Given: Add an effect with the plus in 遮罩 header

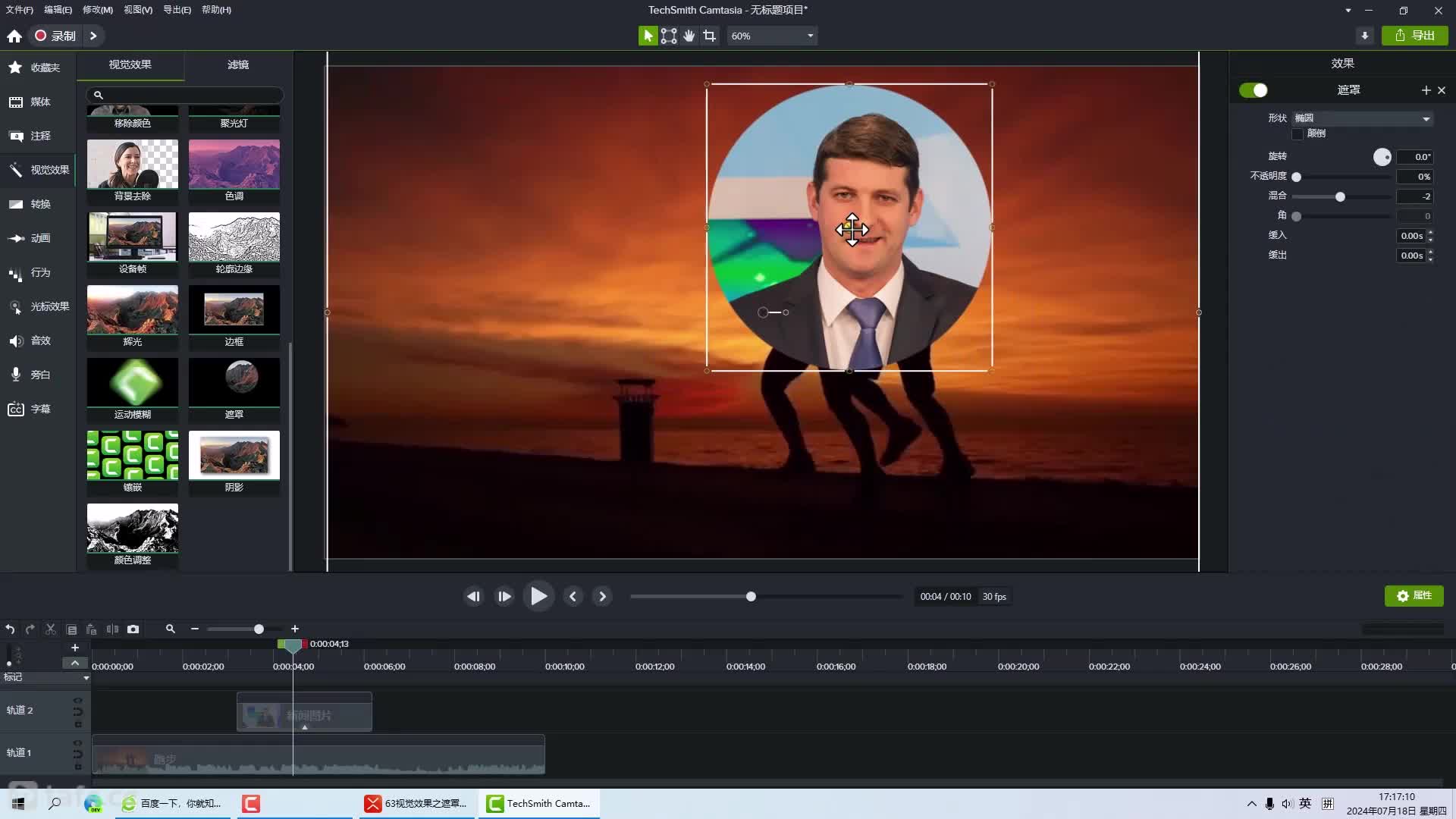Looking at the screenshot, I should tap(1426, 90).
